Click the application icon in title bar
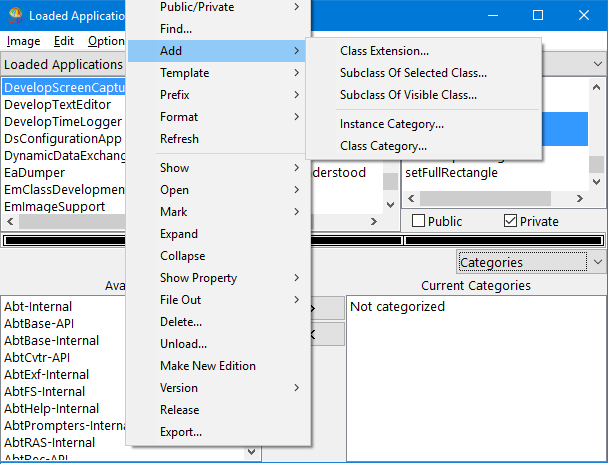This screenshot has width=609, height=464. [x=13, y=15]
